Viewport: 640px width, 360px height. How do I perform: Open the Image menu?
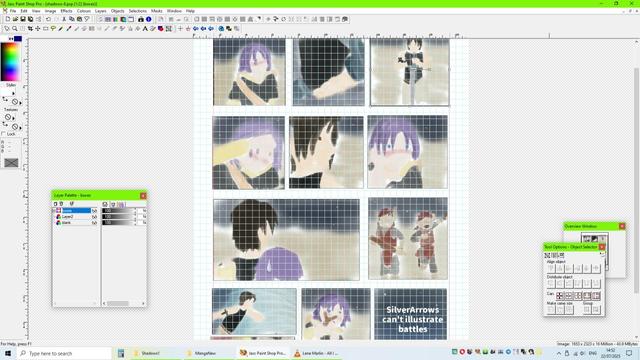pyautogui.click(x=50, y=11)
